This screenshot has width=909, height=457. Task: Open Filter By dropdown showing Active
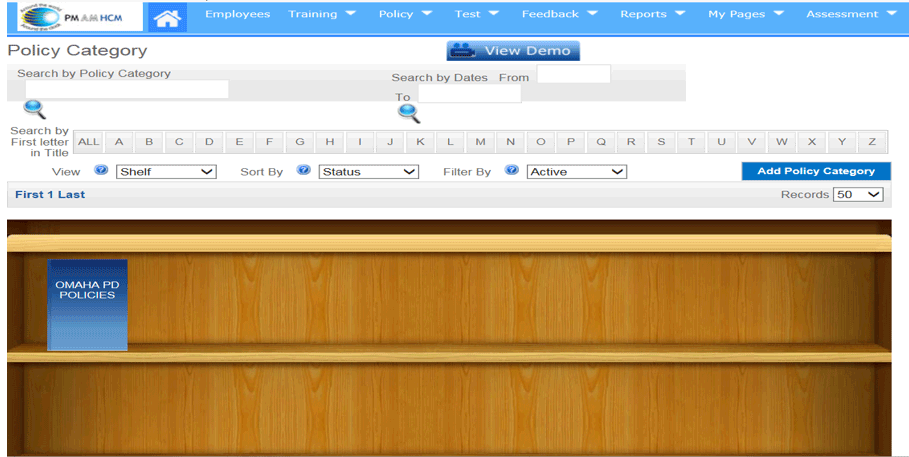click(576, 172)
